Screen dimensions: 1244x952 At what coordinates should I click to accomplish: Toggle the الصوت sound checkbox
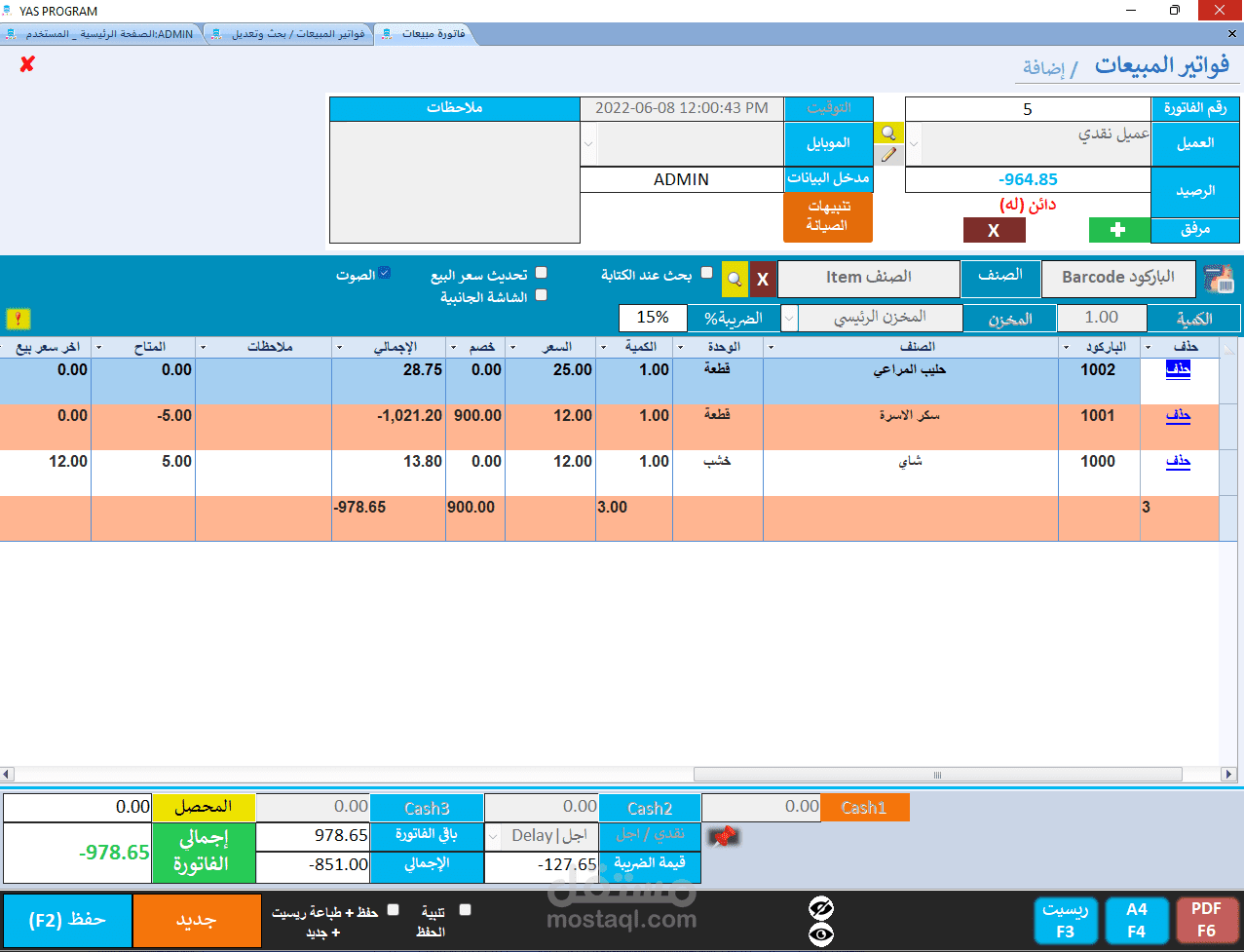385,274
